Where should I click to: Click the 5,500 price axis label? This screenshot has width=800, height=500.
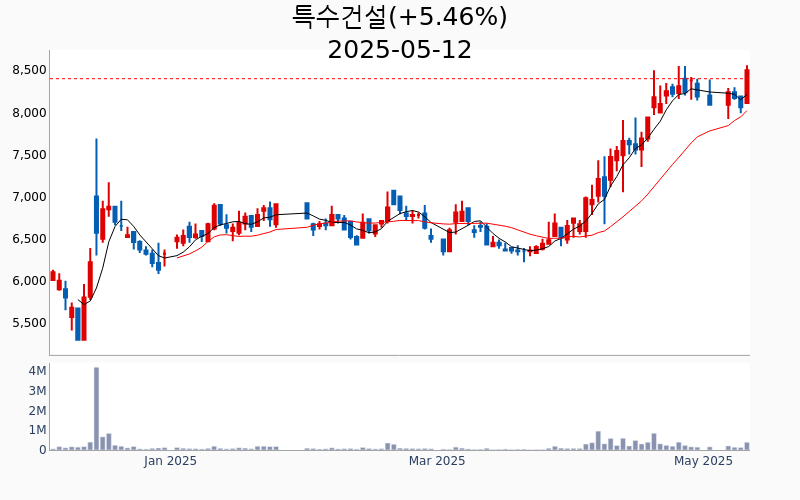(29, 323)
